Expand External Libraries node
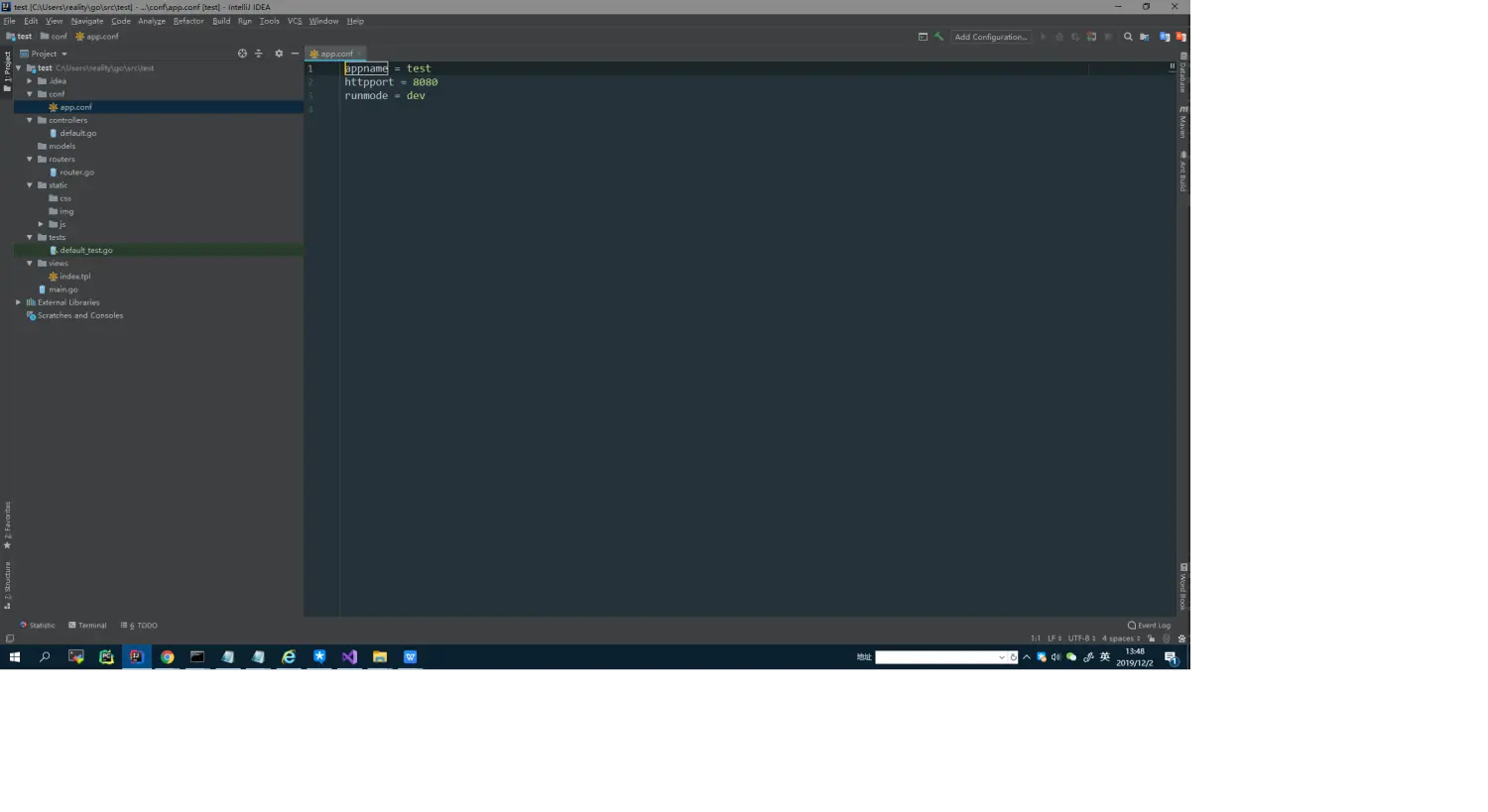This screenshot has height=812, width=1488. 19,302
